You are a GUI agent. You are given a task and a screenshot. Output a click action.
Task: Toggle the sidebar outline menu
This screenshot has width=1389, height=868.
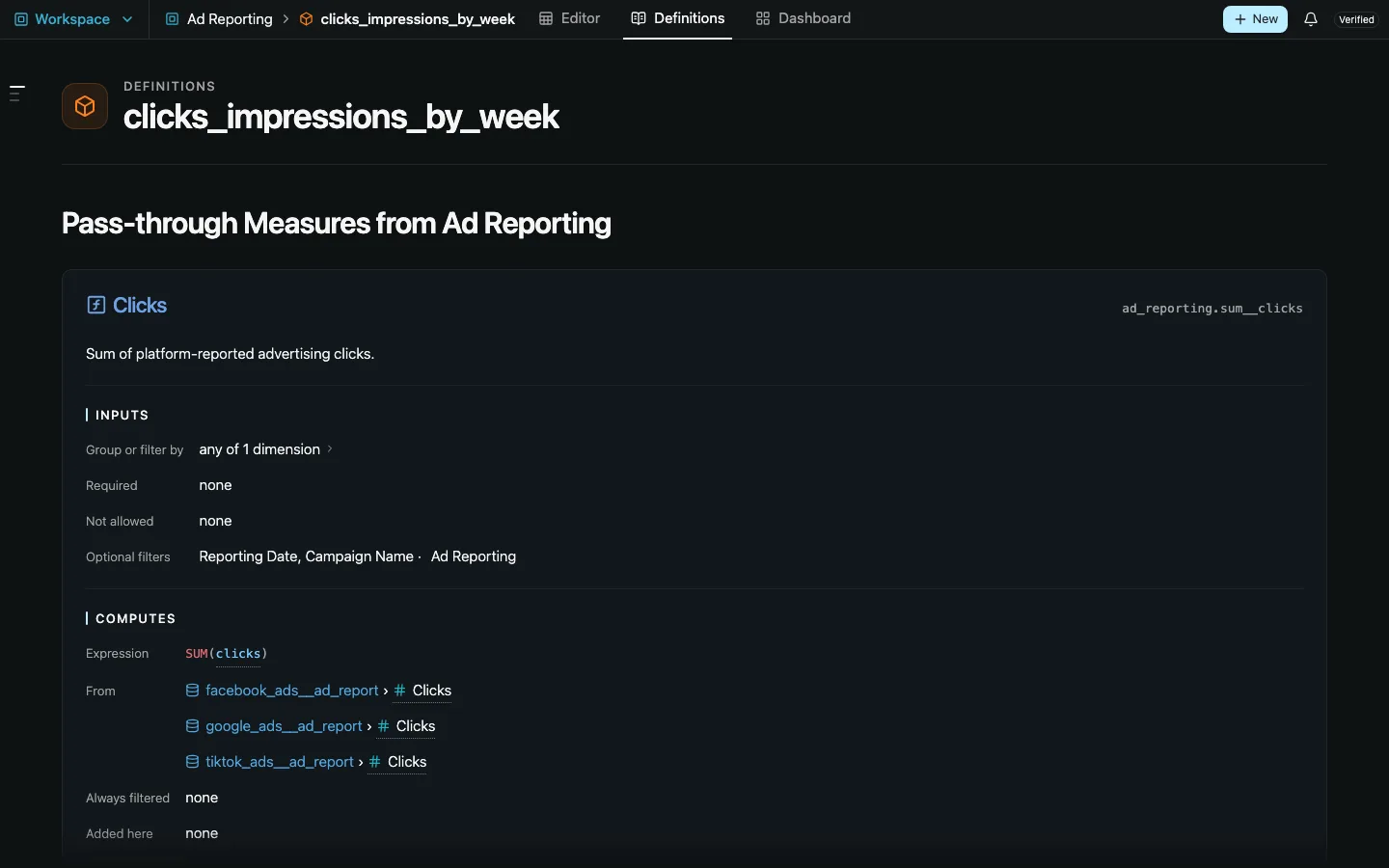(x=16, y=94)
